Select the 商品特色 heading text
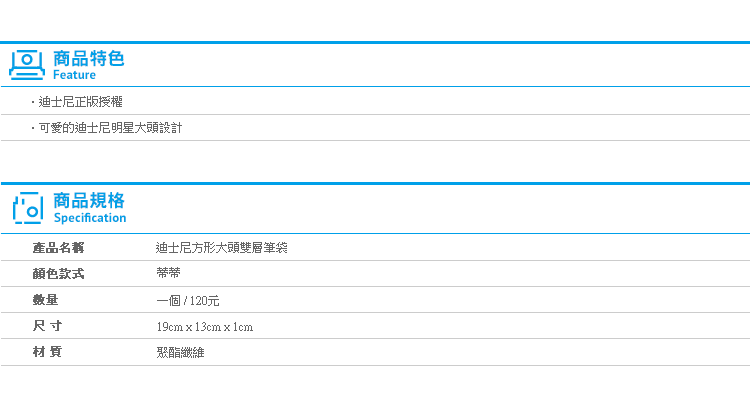 coord(88,58)
